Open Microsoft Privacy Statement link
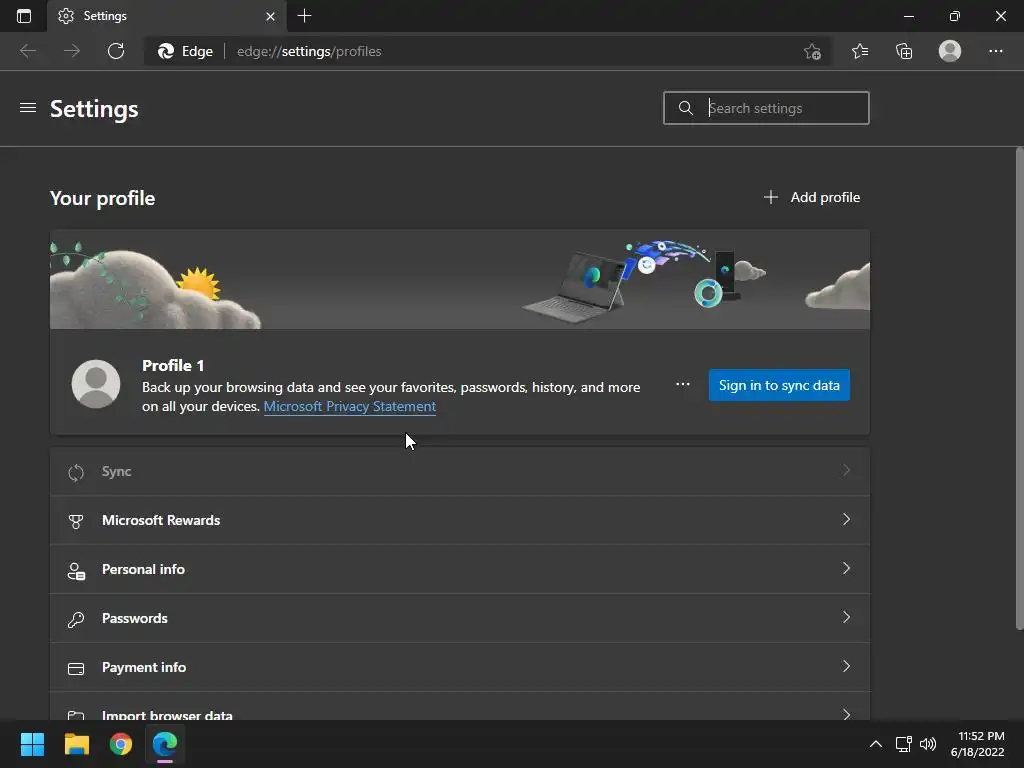 (349, 406)
